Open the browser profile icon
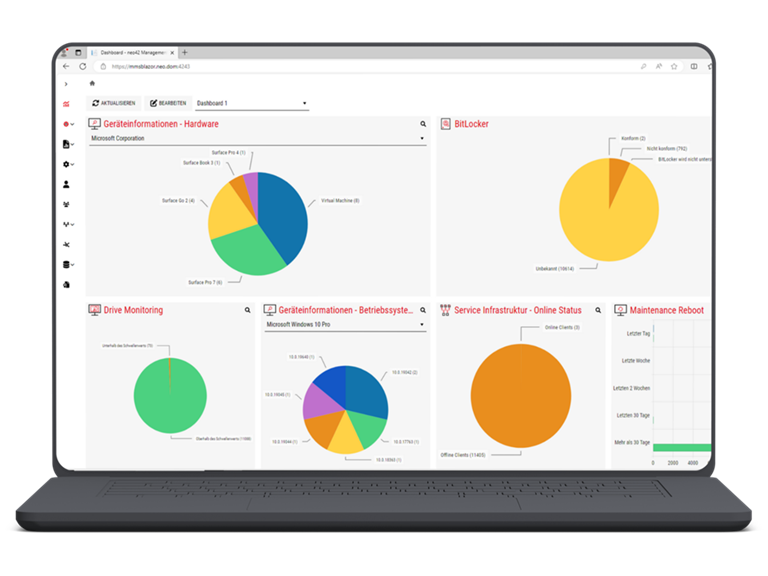This screenshot has height=576, width=768. pyautogui.click(x=64, y=52)
